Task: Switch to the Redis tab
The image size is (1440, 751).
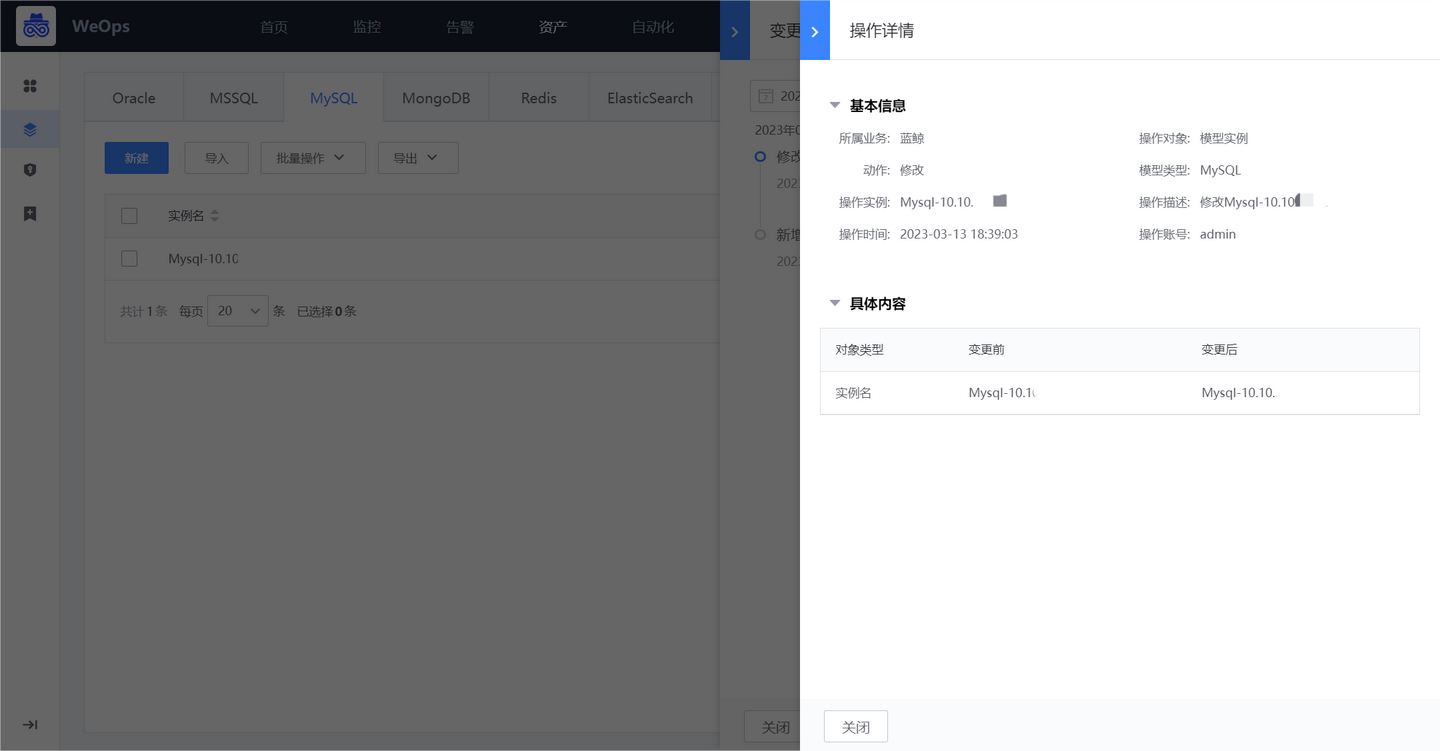Action: point(539,98)
